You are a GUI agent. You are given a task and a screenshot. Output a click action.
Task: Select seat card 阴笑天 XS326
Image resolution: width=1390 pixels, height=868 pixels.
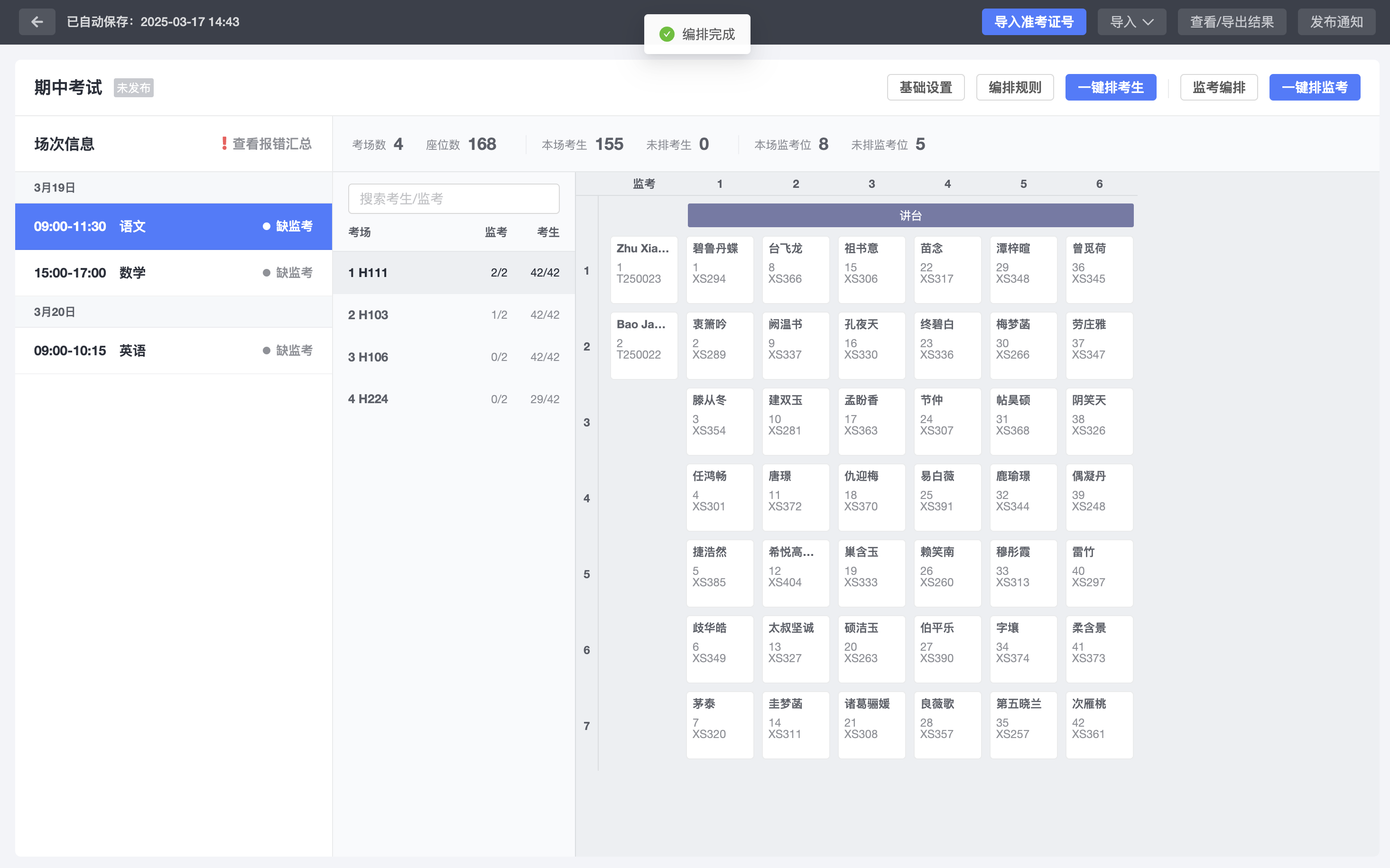(x=1099, y=421)
